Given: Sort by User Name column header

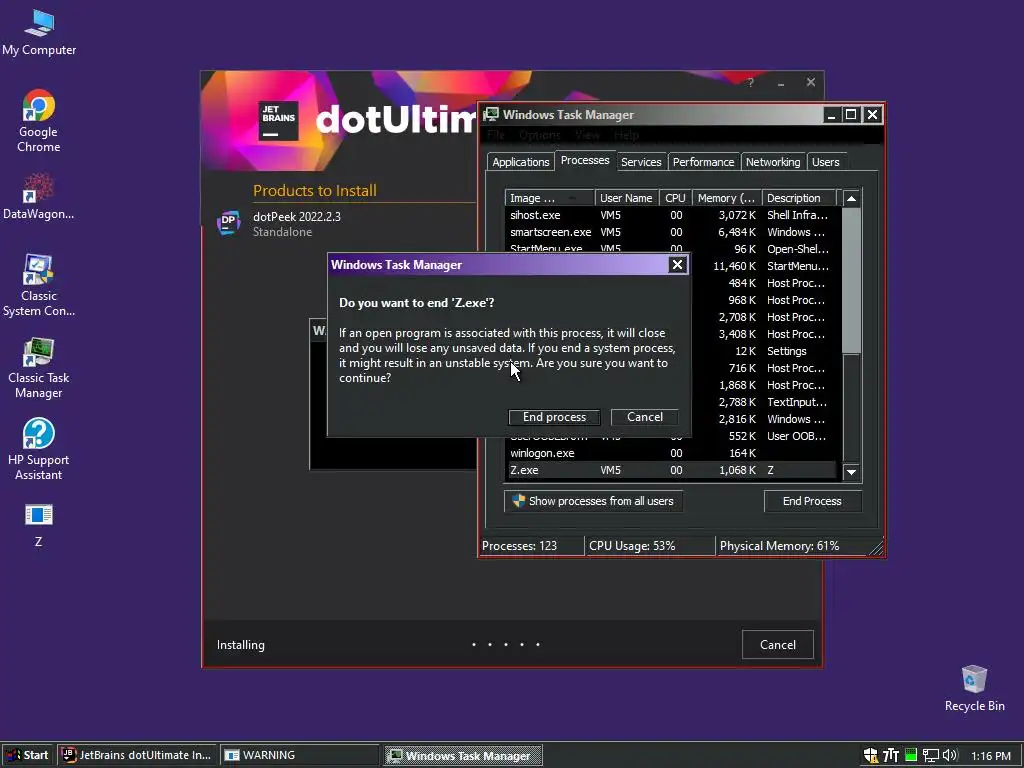Looking at the screenshot, I should click(626, 198).
